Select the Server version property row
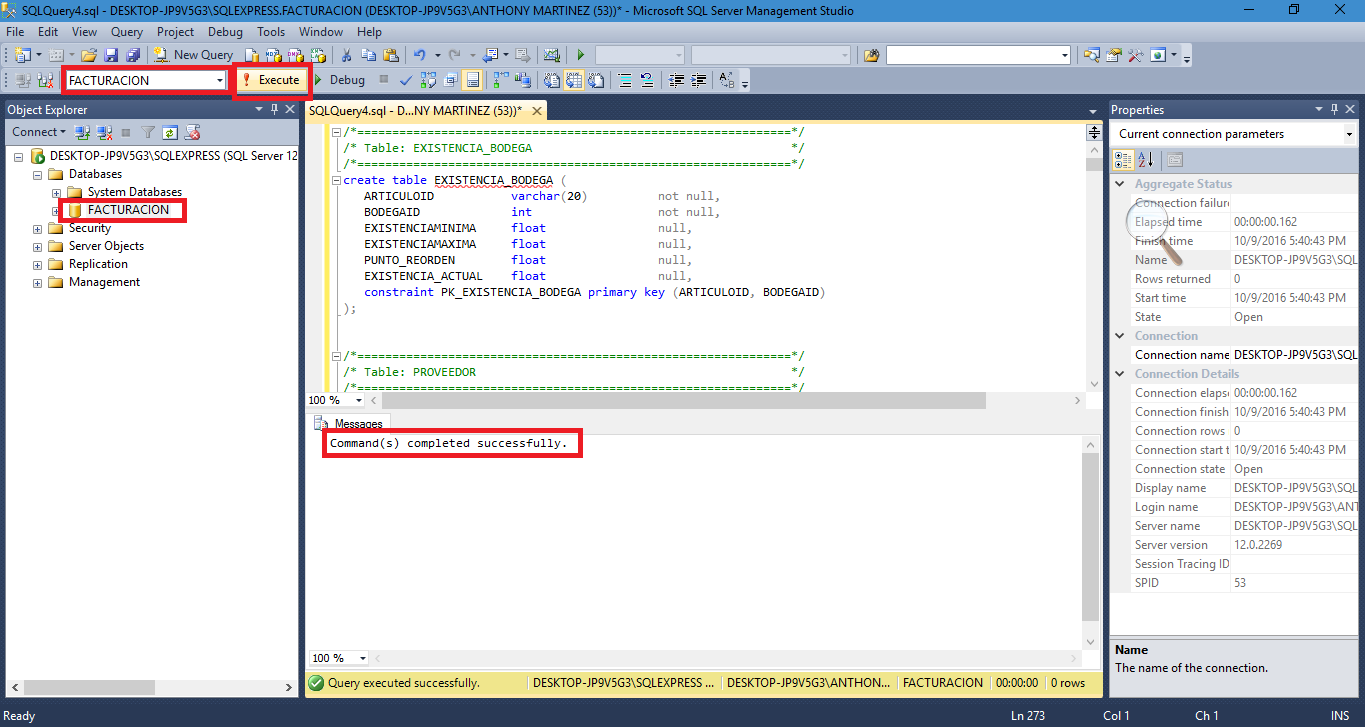1365x727 pixels. (1235, 545)
